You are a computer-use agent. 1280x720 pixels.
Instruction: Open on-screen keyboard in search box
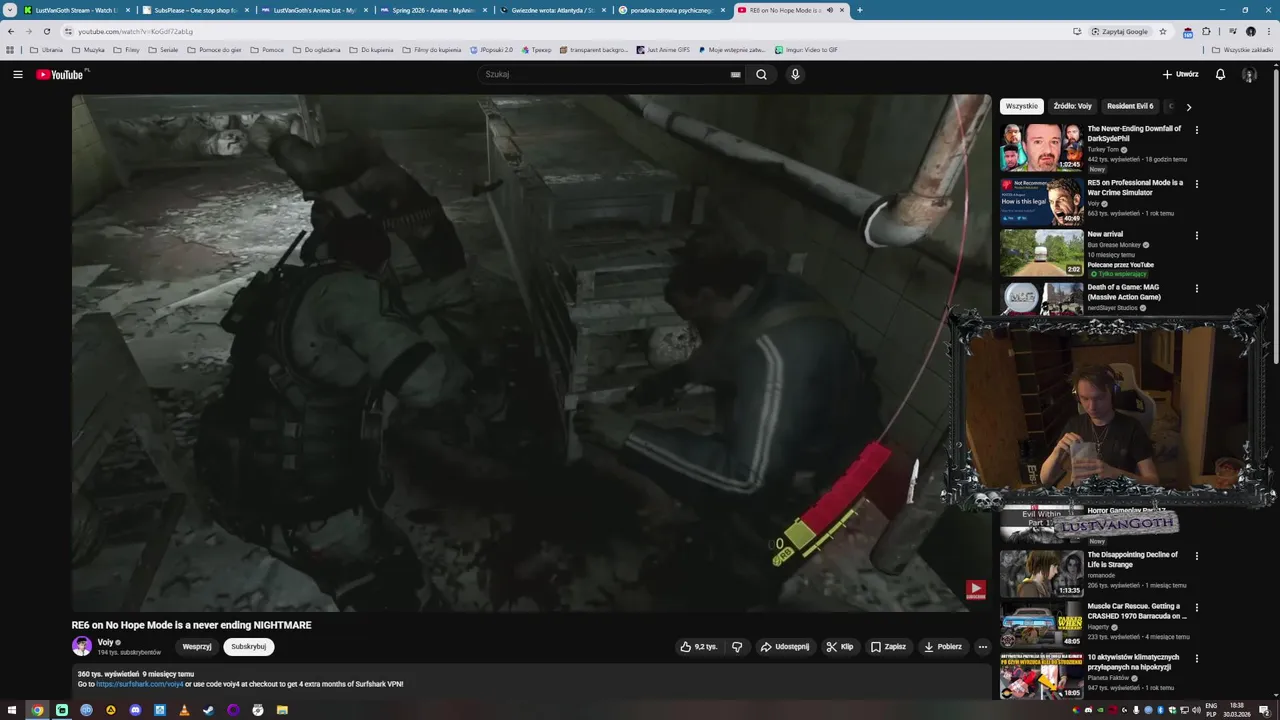735,74
